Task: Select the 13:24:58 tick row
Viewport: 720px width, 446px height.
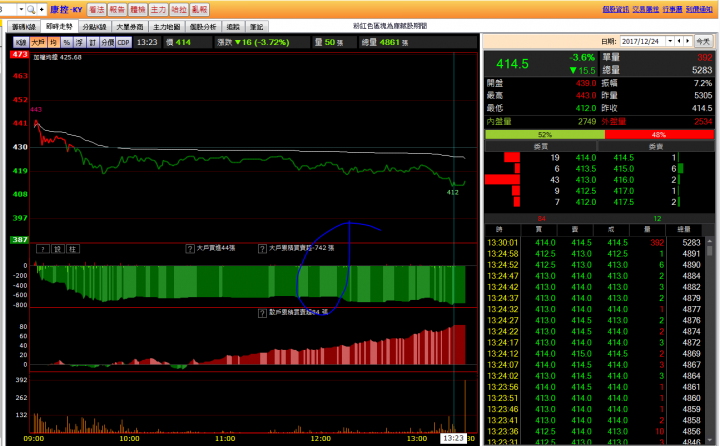Action: 594,254
